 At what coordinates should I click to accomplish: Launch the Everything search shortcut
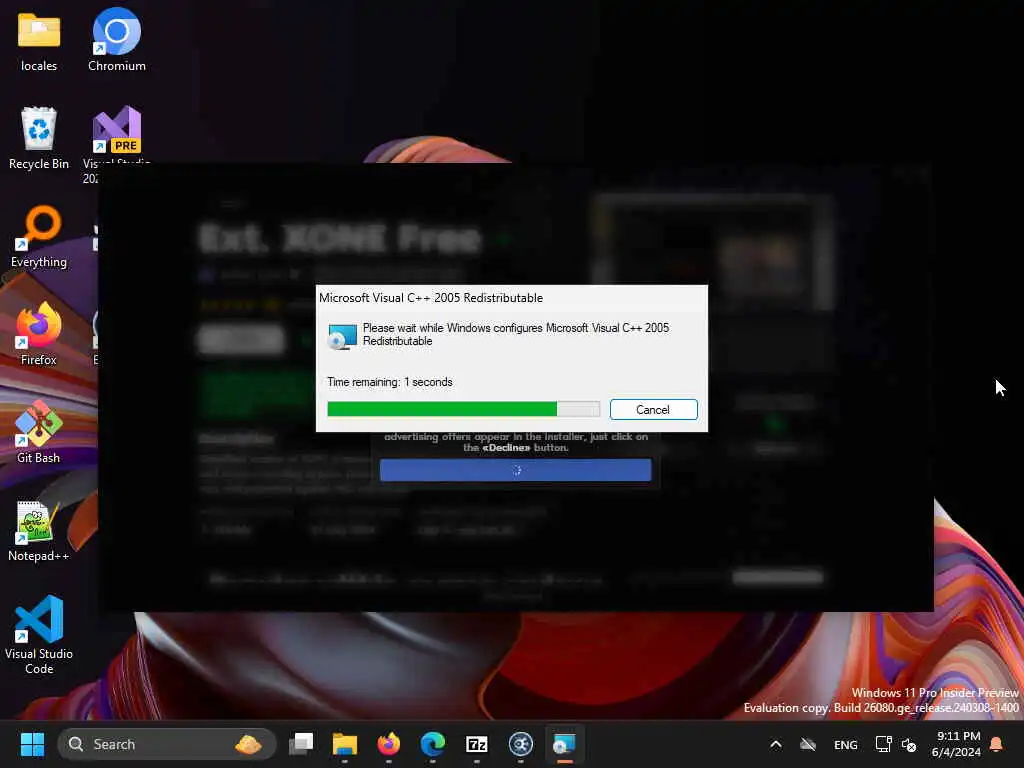click(39, 236)
